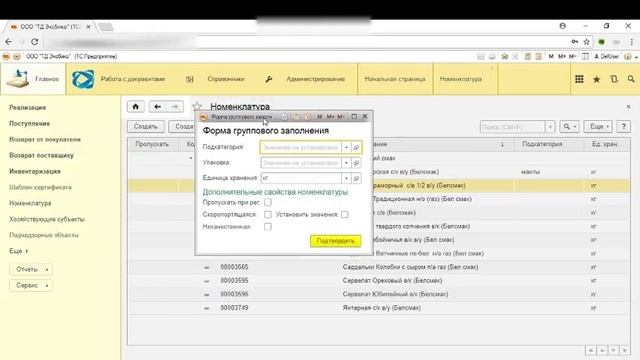The height and width of the screenshot is (360, 640).
Task: Click the icon before Справочники
Action: [189, 79]
